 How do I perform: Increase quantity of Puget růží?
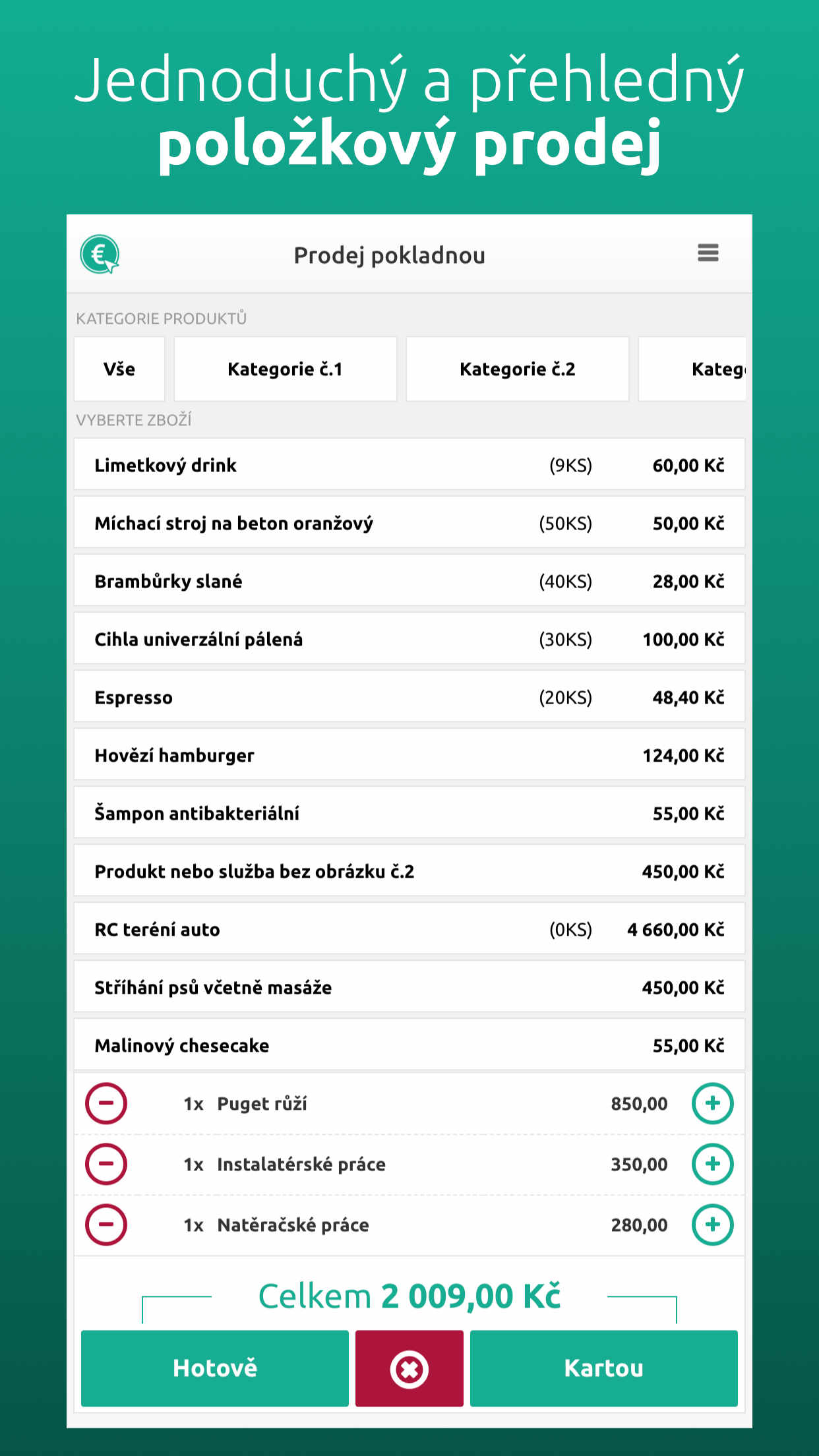(712, 1103)
